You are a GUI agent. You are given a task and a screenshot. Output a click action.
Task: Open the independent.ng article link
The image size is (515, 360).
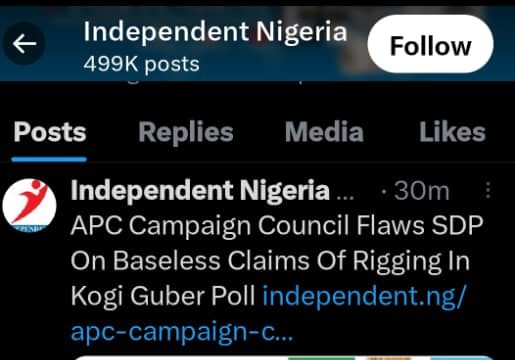pyautogui.click(x=364, y=296)
